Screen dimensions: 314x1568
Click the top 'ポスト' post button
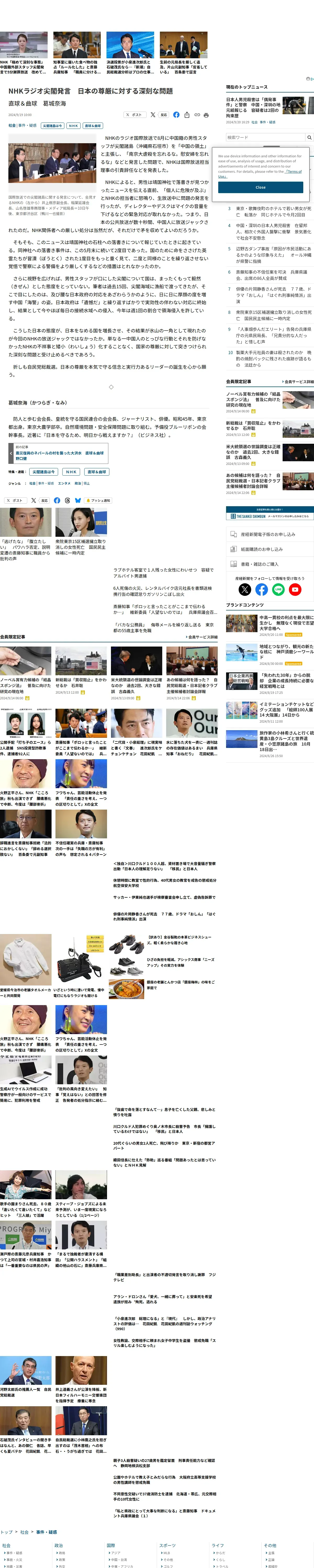point(135,114)
